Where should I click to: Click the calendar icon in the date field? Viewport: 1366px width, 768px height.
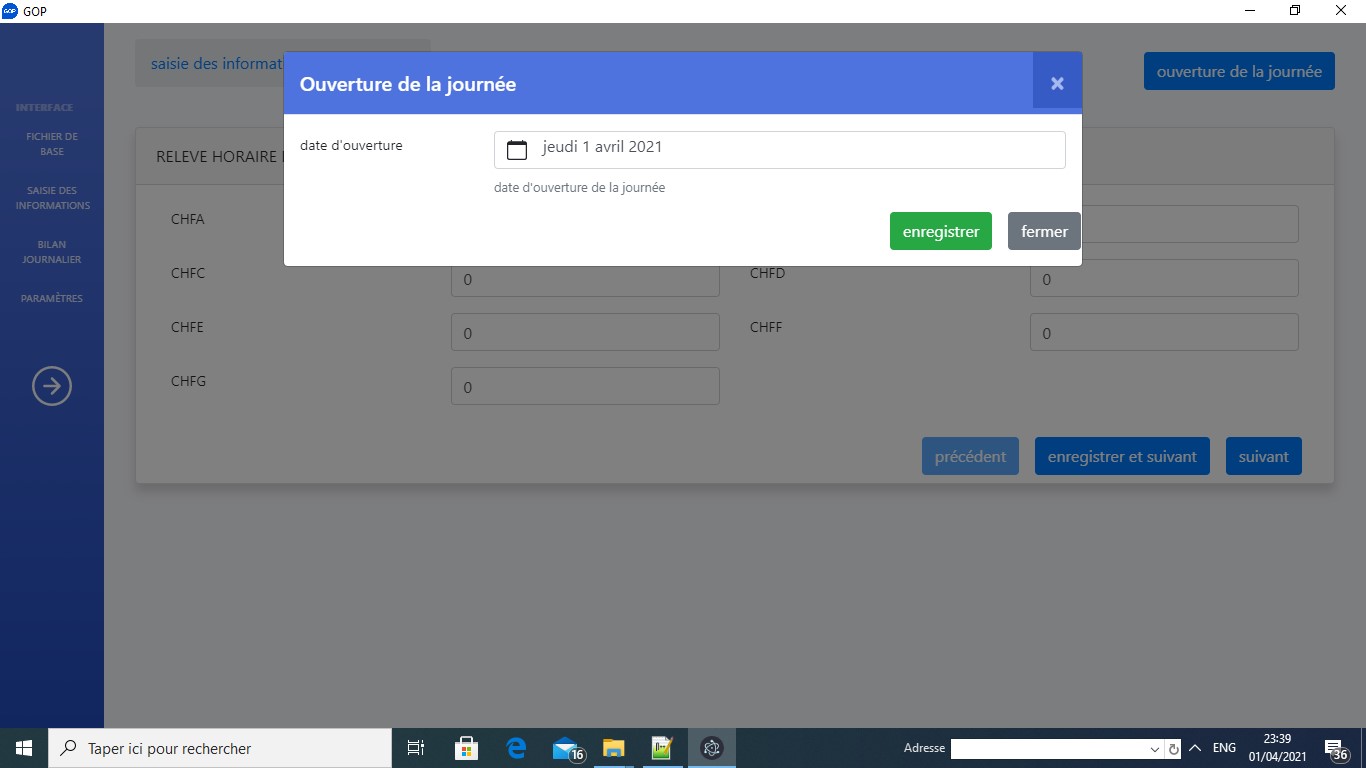516,150
